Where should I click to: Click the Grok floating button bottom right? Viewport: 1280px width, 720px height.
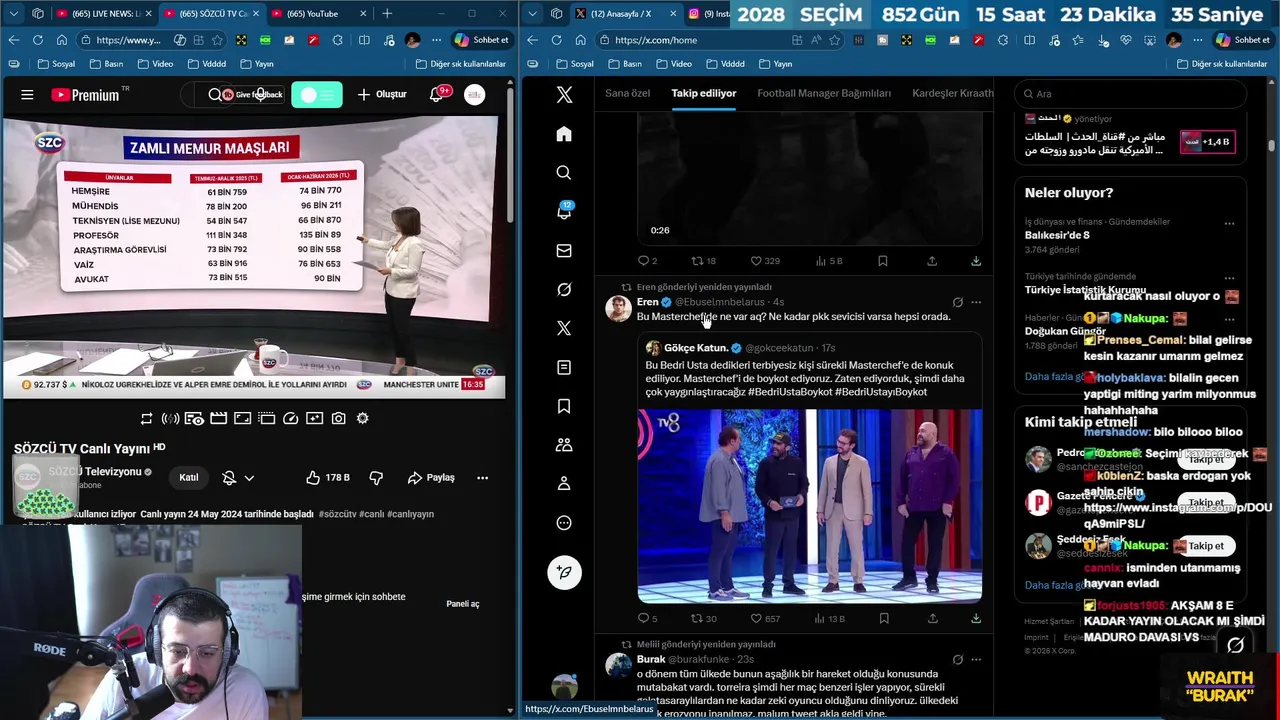(1236, 646)
